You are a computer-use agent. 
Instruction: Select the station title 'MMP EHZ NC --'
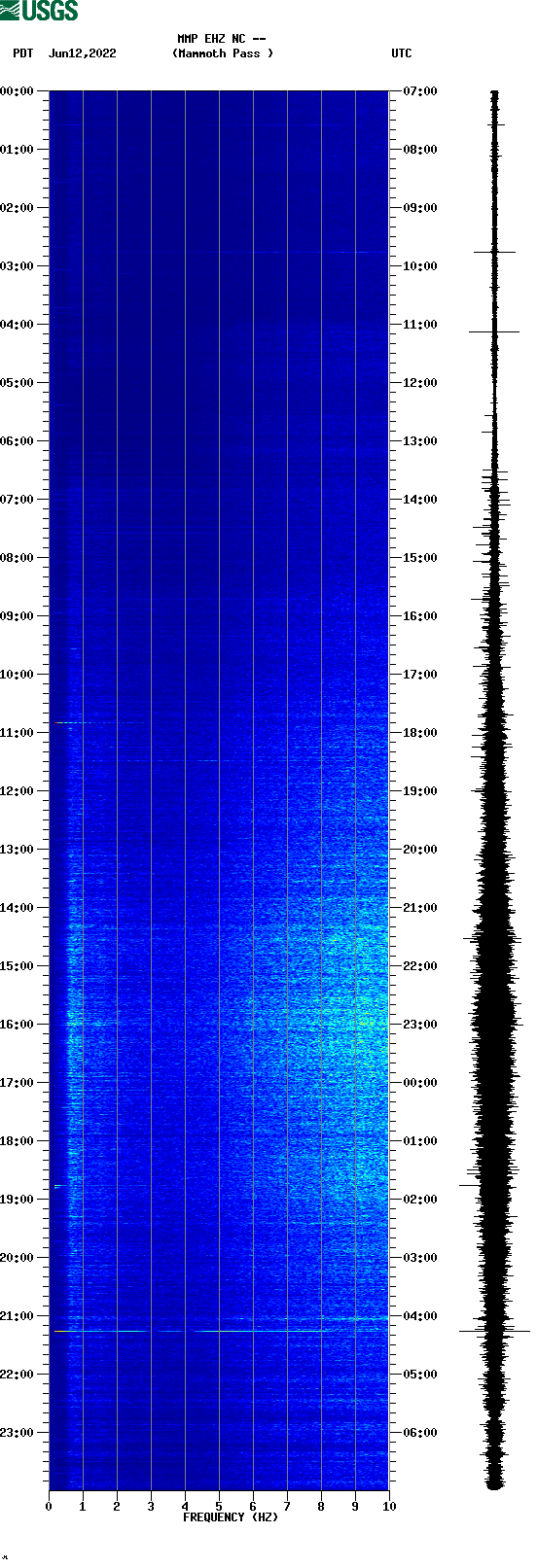[x=222, y=39]
